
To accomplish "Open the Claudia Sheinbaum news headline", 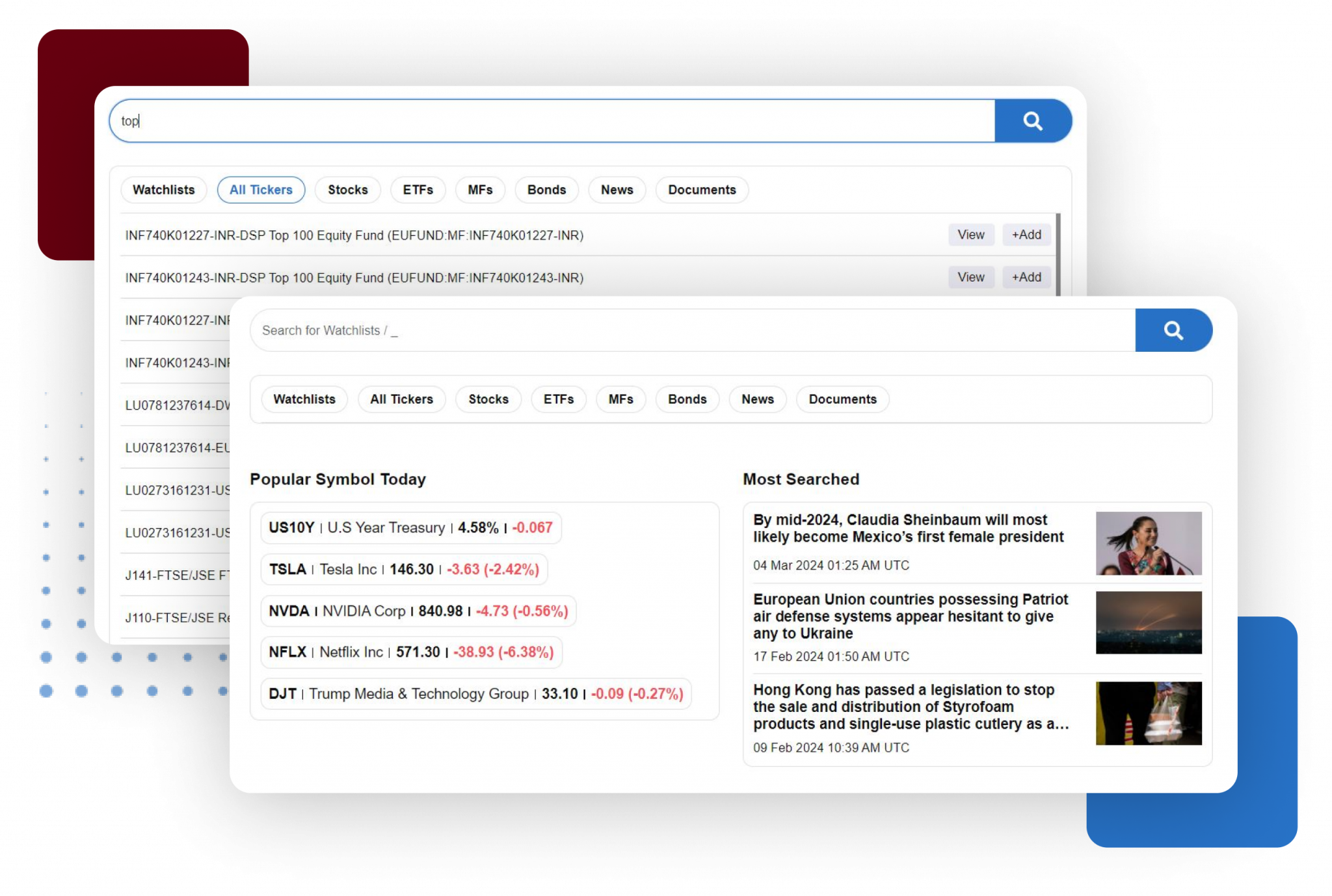I will coord(908,528).
